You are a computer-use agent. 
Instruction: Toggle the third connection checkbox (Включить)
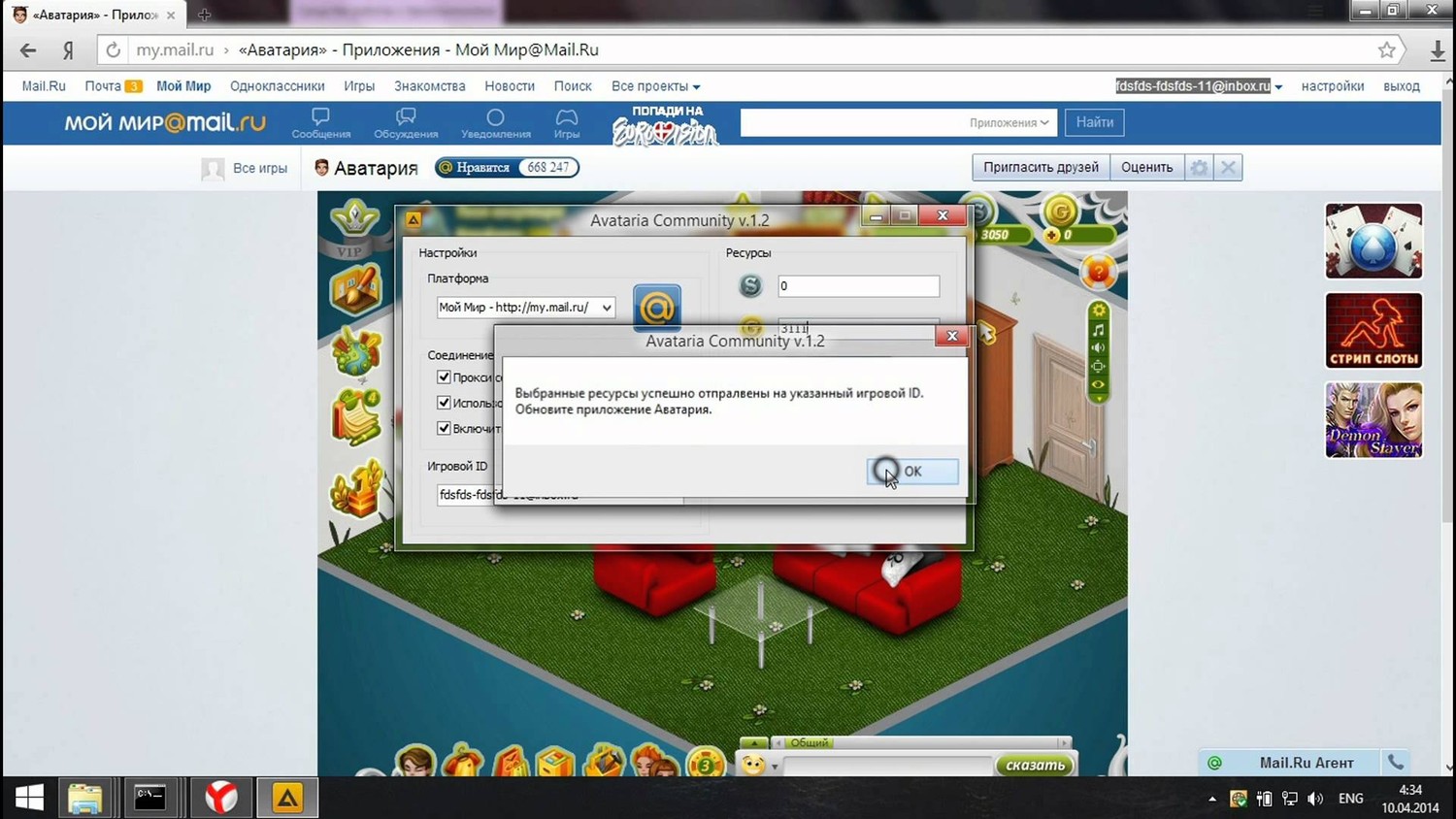(x=444, y=428)
